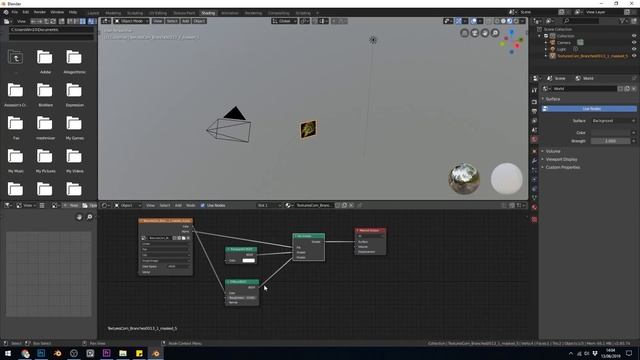The image size is (640, 360).
Task: Switch to the Layout workspace tab
Action: point(93,13)
